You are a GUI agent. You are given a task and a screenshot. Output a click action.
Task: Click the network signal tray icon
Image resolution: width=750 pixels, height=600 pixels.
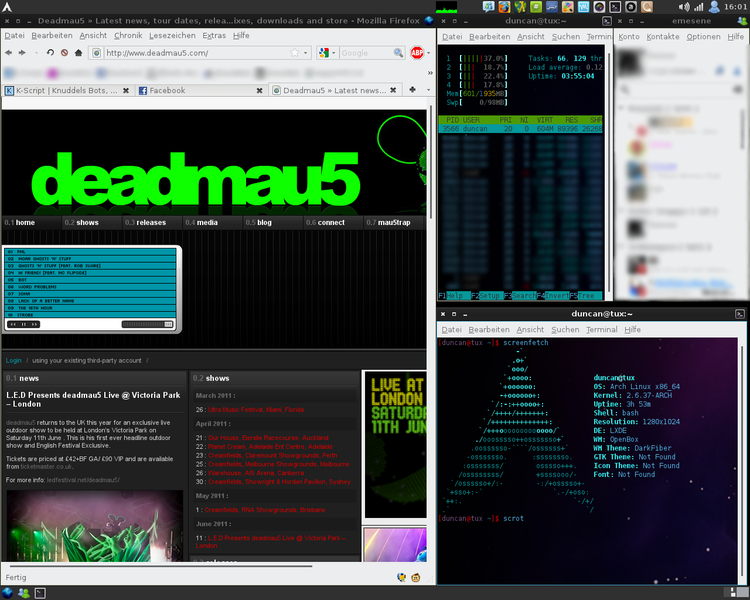tap(699, 7)
